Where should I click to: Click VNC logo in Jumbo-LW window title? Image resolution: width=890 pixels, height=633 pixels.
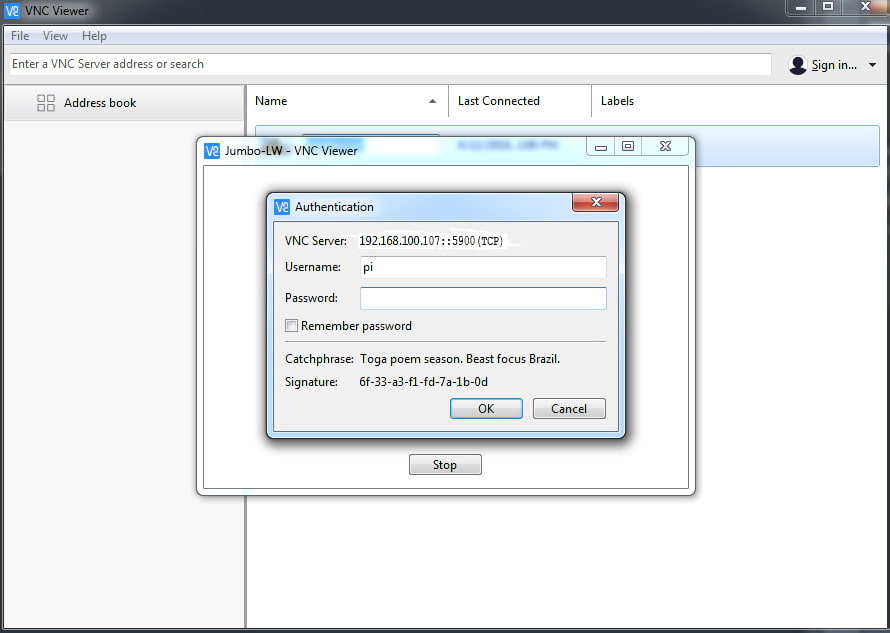point(211,151)
